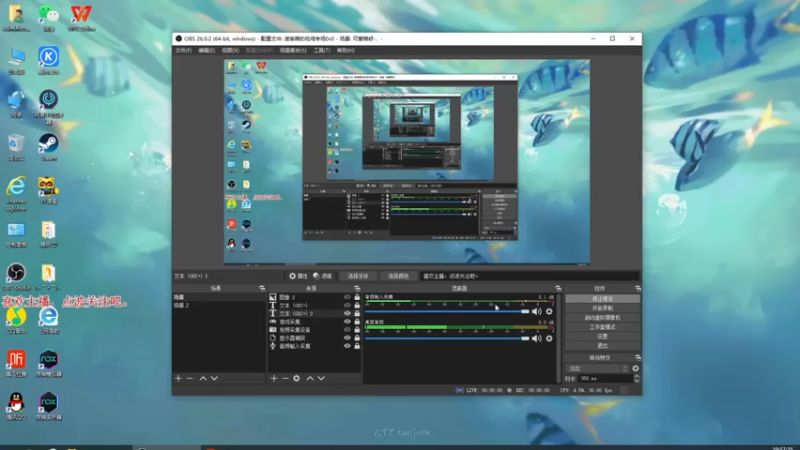Remove selected scene with minus icon

[x=190, y=379]
